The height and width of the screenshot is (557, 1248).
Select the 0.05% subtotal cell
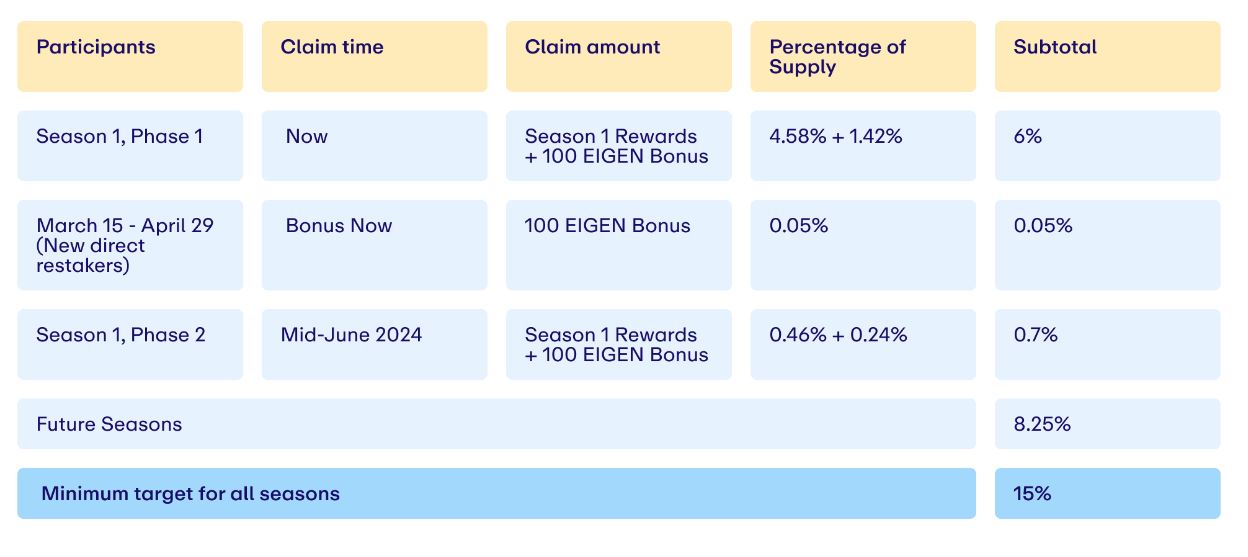pyautogui.click(x=1107, y=245)
